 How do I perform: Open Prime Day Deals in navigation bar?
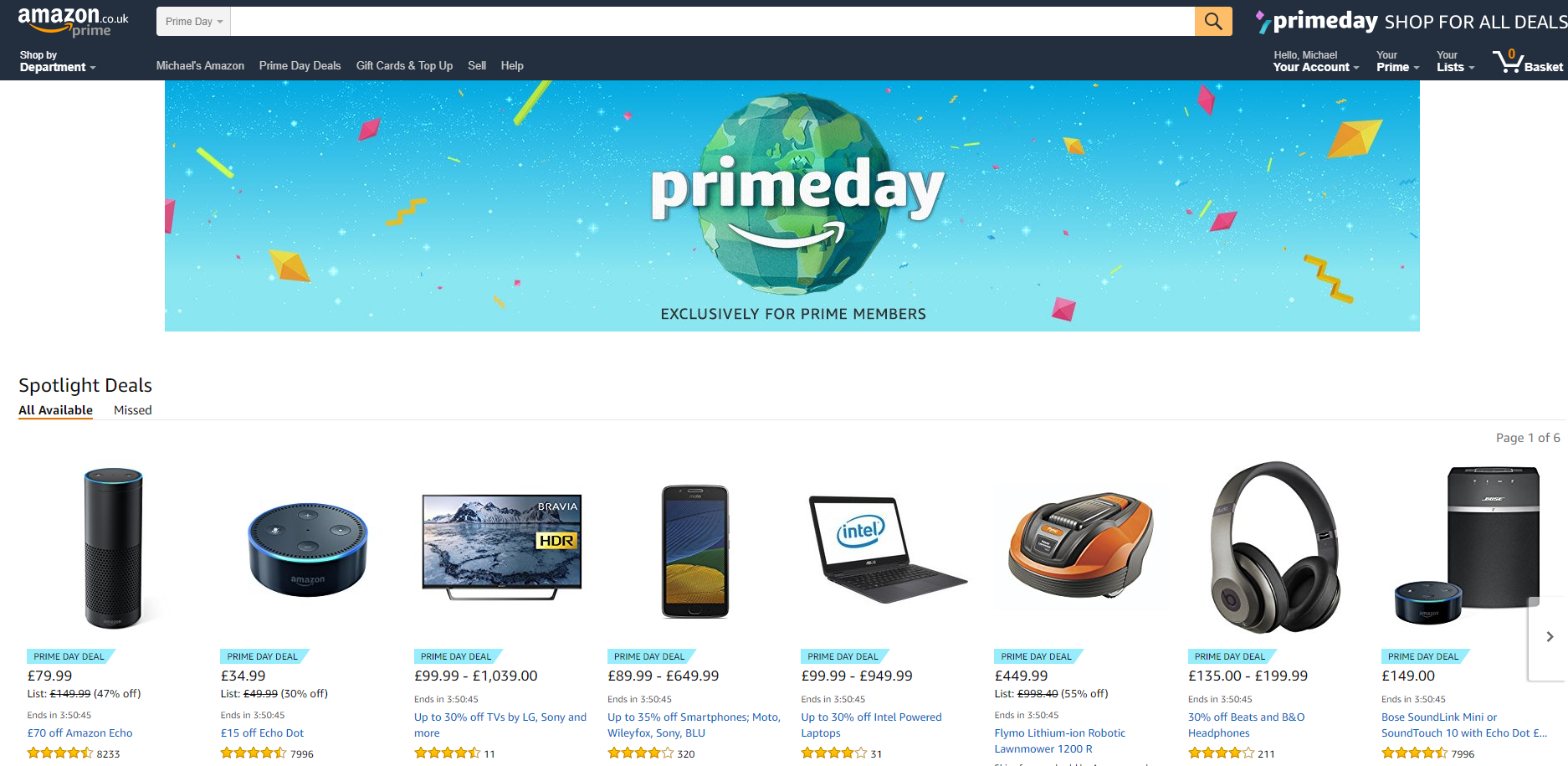tap(300, 65)
